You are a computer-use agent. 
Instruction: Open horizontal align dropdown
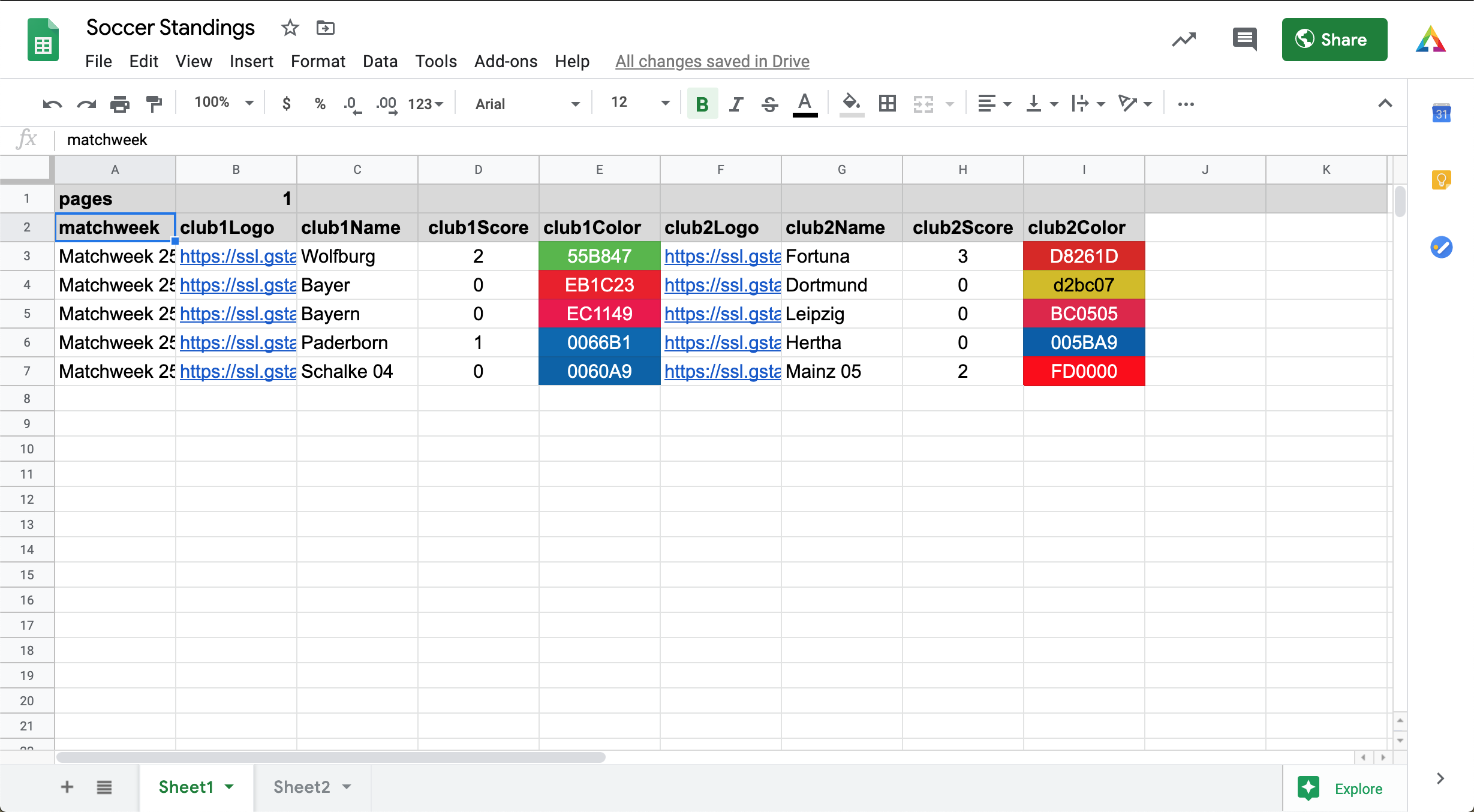[x=994, y=104]
